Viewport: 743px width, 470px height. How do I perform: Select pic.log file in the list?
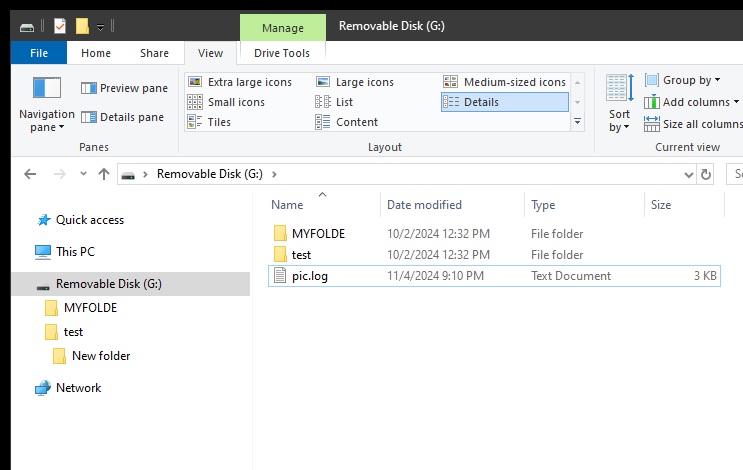coord(310,276)
